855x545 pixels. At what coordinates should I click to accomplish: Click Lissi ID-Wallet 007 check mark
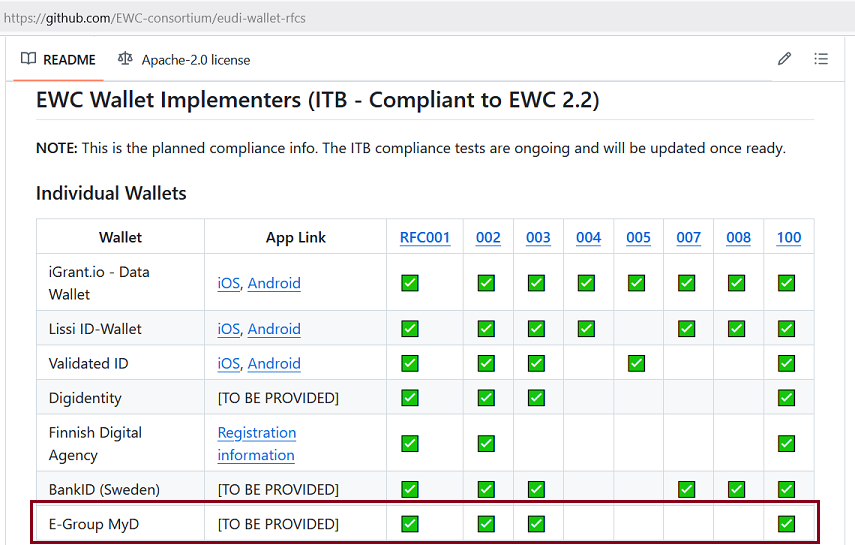click(687, 328)
